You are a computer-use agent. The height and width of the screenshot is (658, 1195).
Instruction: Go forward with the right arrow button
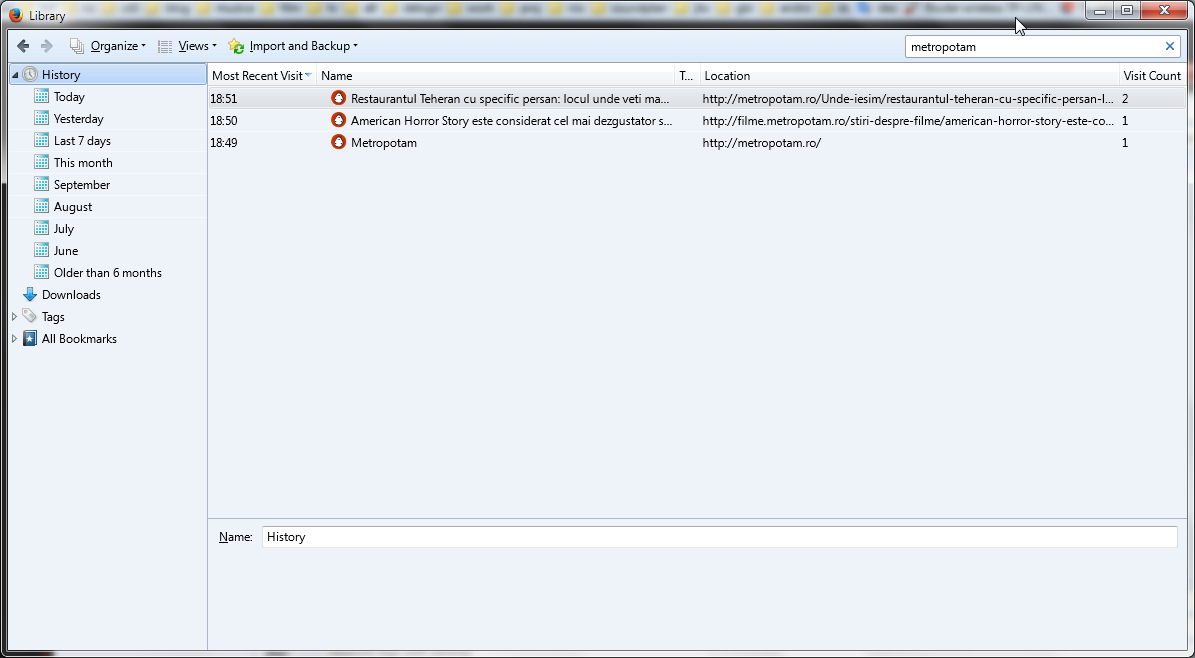[46, 46]
